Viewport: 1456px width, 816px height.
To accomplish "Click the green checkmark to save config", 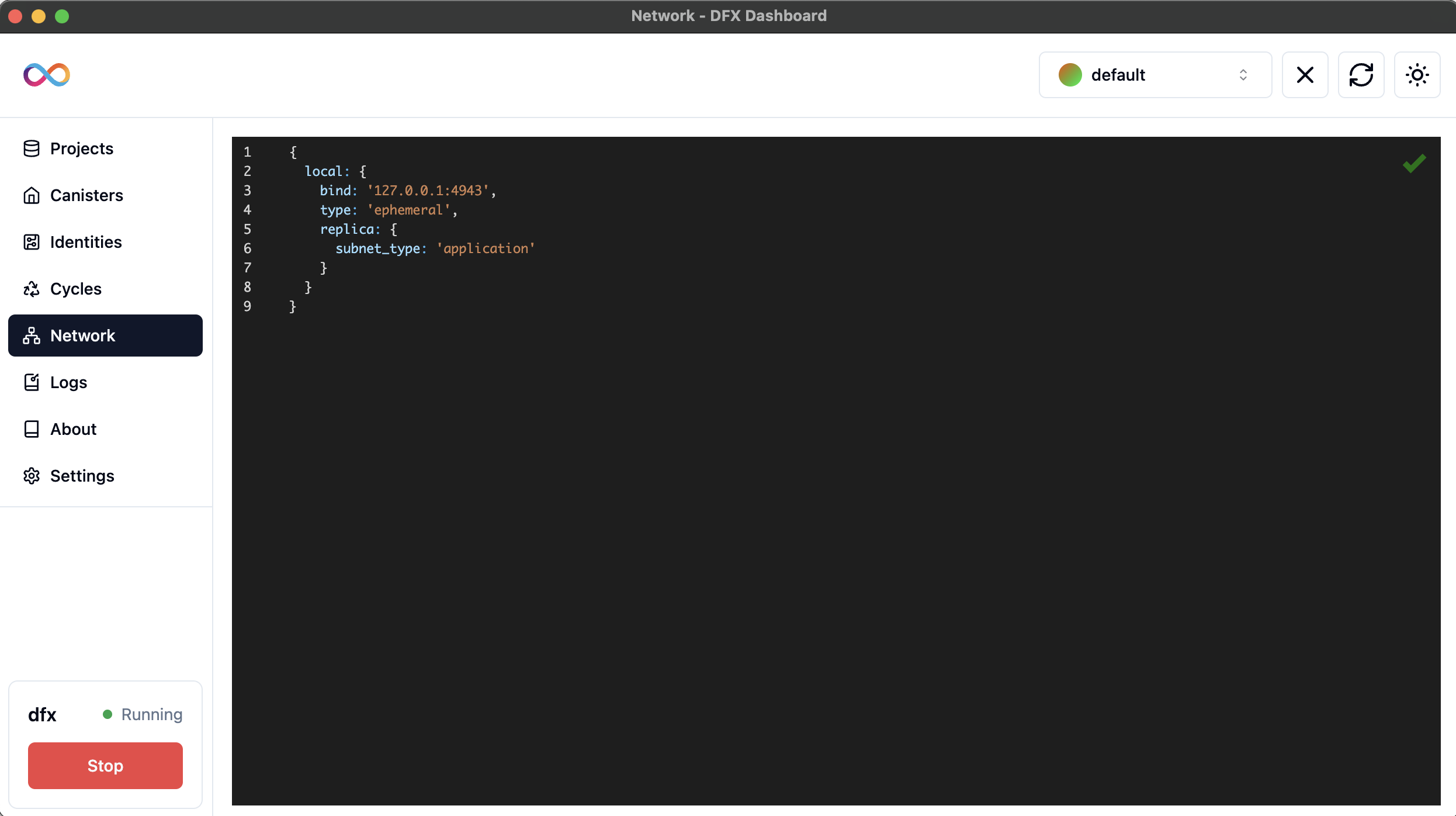I will click(x=1414, y=163).
